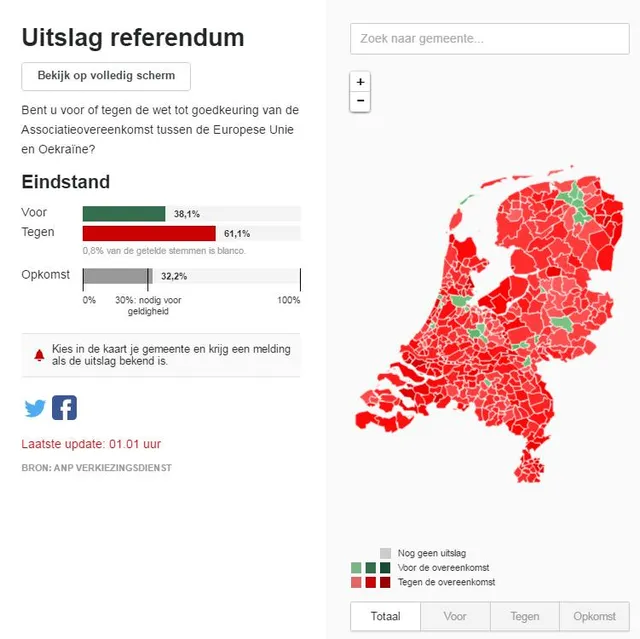640x639 pixels.
Task: Zoom out of the map with minus
Action: pyautogui.click(x=360, y=101)
